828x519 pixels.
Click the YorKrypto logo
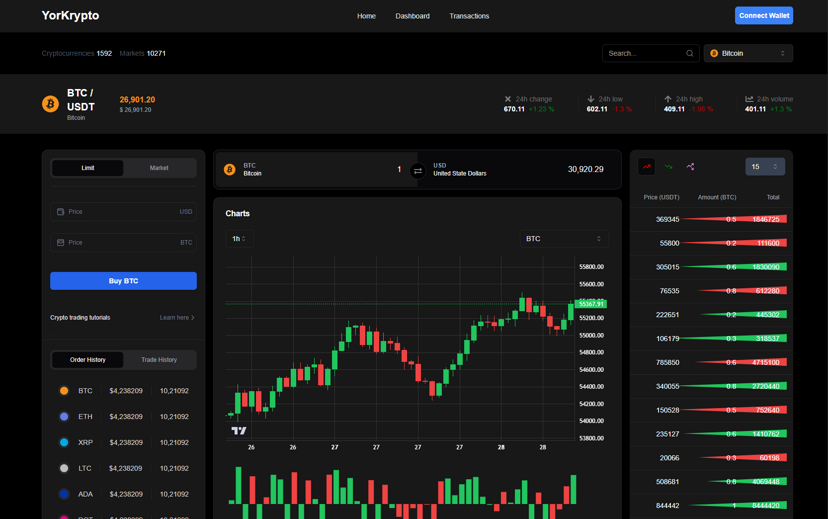(x=70, y=15)
